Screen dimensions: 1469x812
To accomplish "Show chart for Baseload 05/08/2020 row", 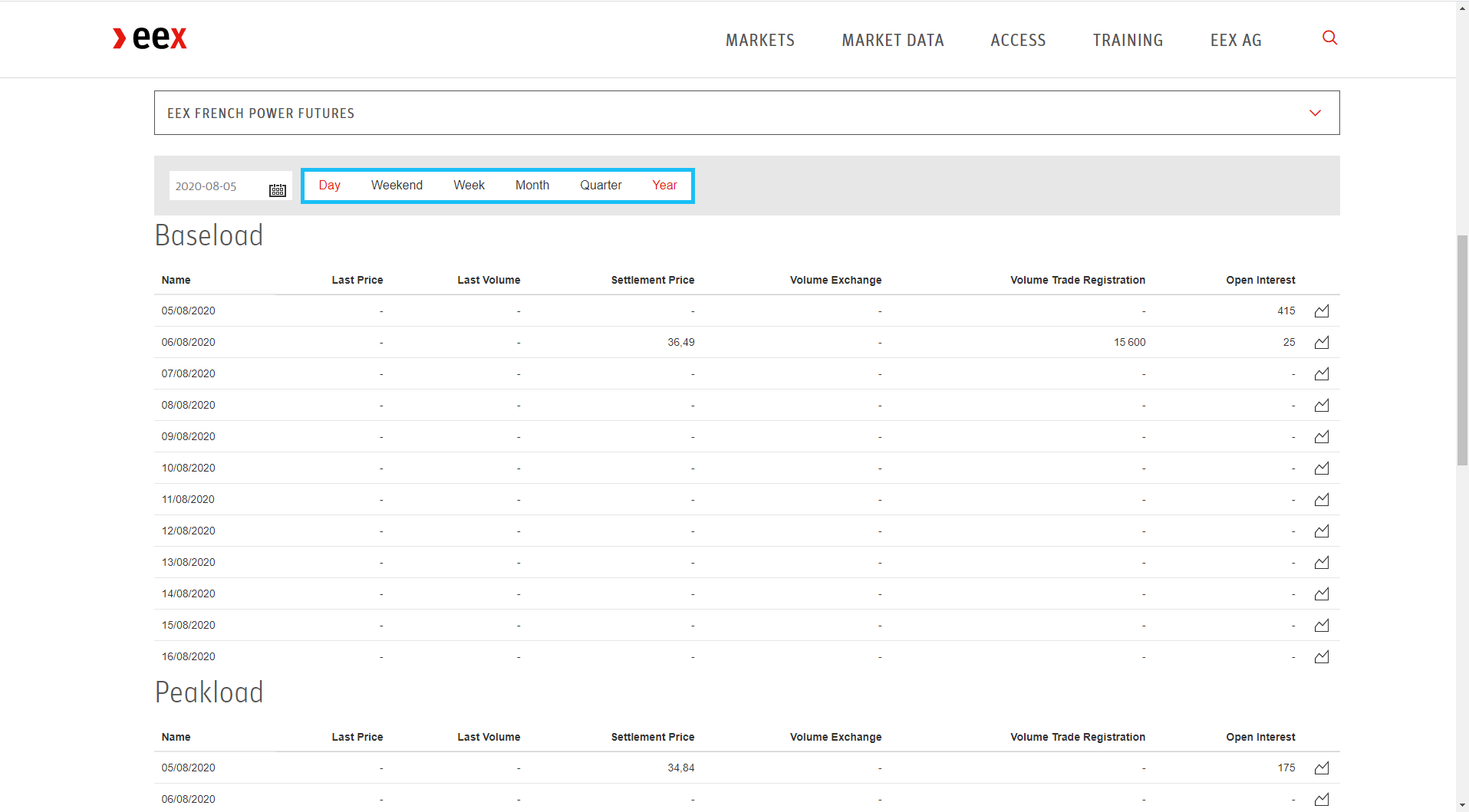I will click(1321, 311).
